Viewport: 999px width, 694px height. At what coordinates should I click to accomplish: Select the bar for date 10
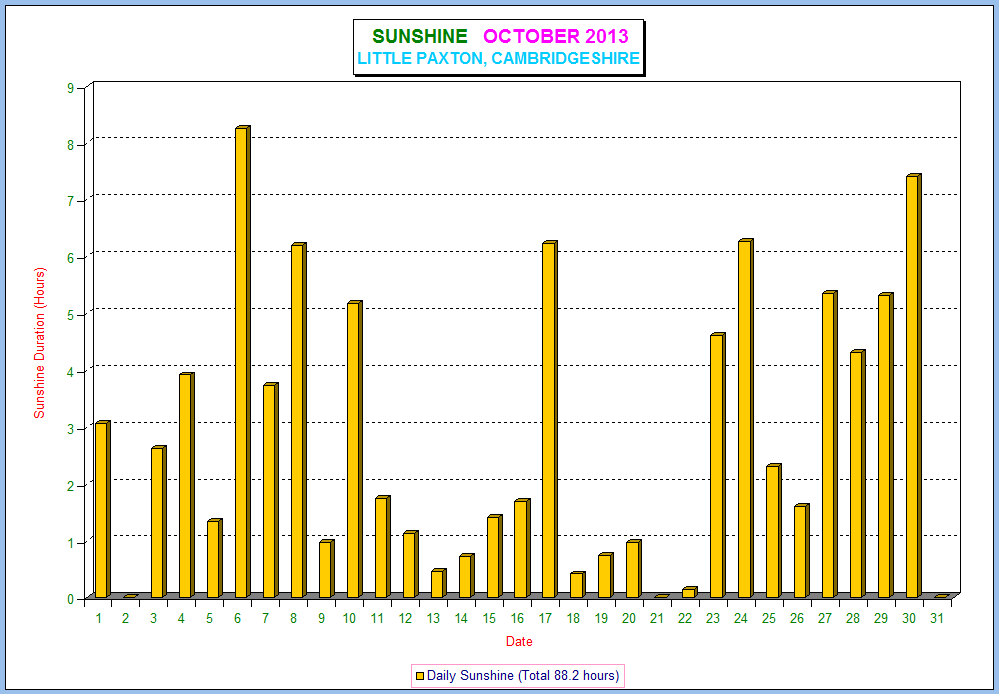point(355,449)
